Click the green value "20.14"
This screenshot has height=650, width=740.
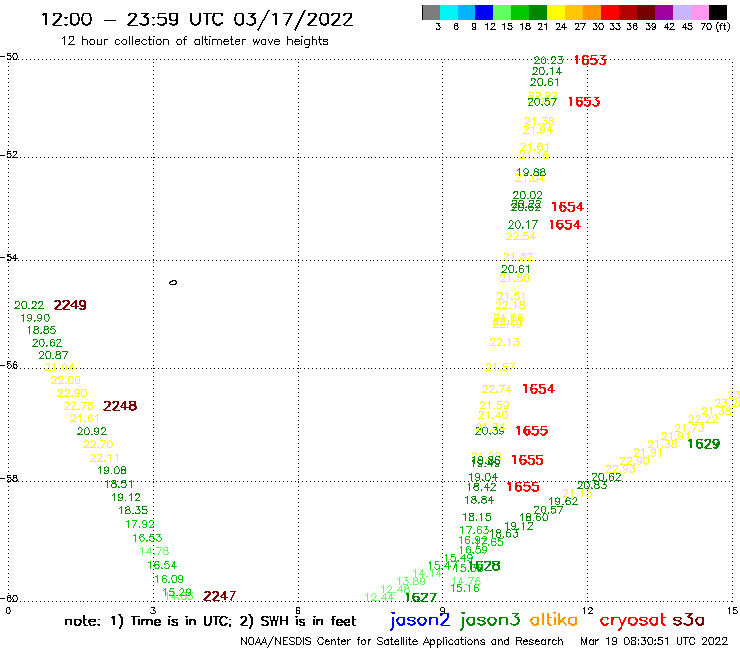tap(547, 72)
